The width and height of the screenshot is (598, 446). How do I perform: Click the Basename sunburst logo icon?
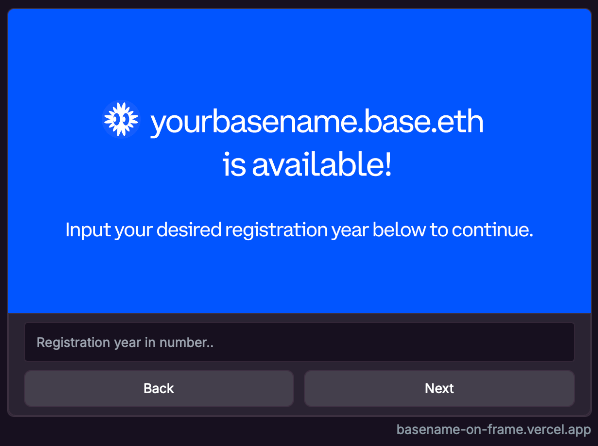pyautogui.click(x=121, y=119)
